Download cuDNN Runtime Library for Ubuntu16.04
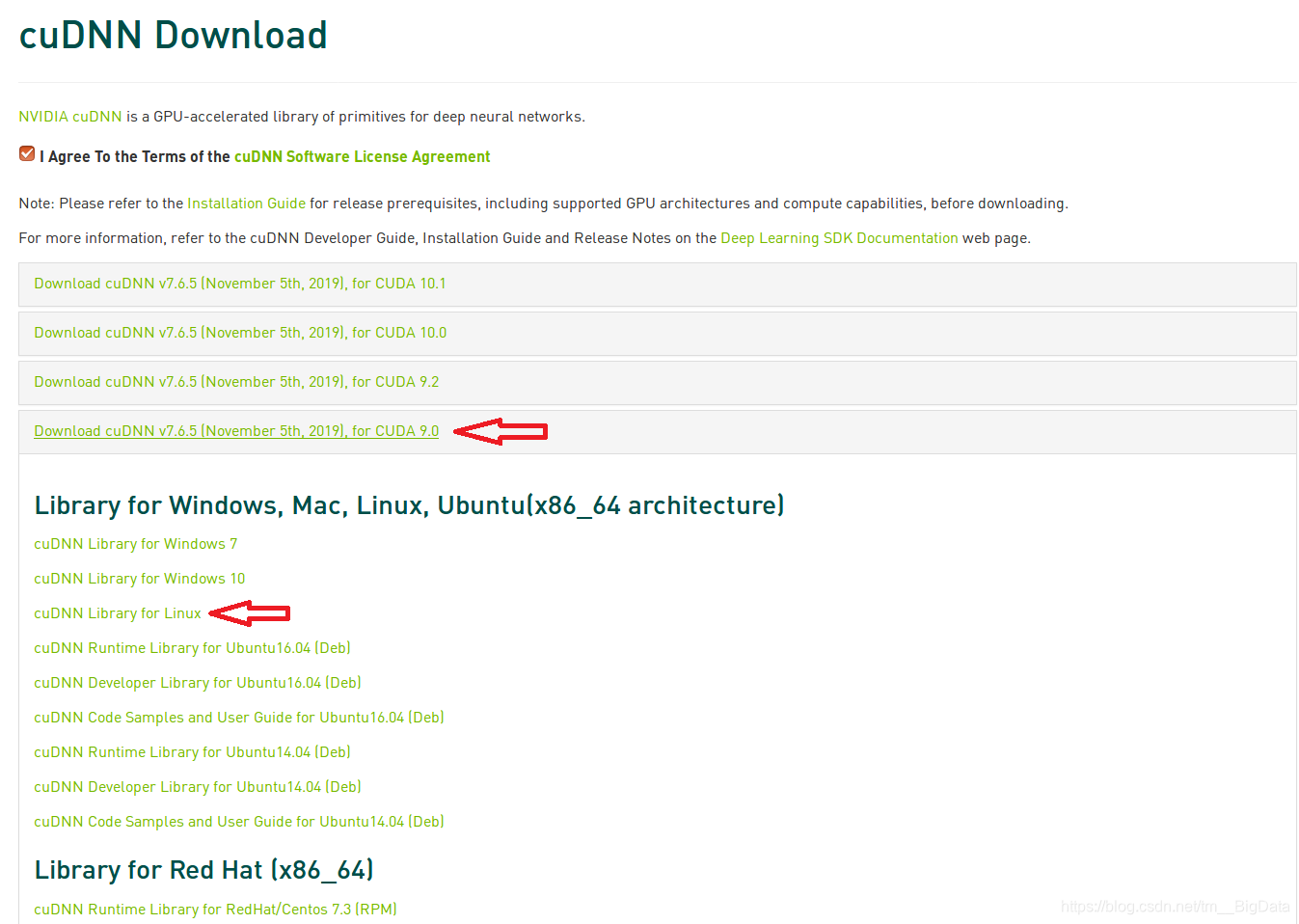 pyautogui.click(x=192, y=648)
